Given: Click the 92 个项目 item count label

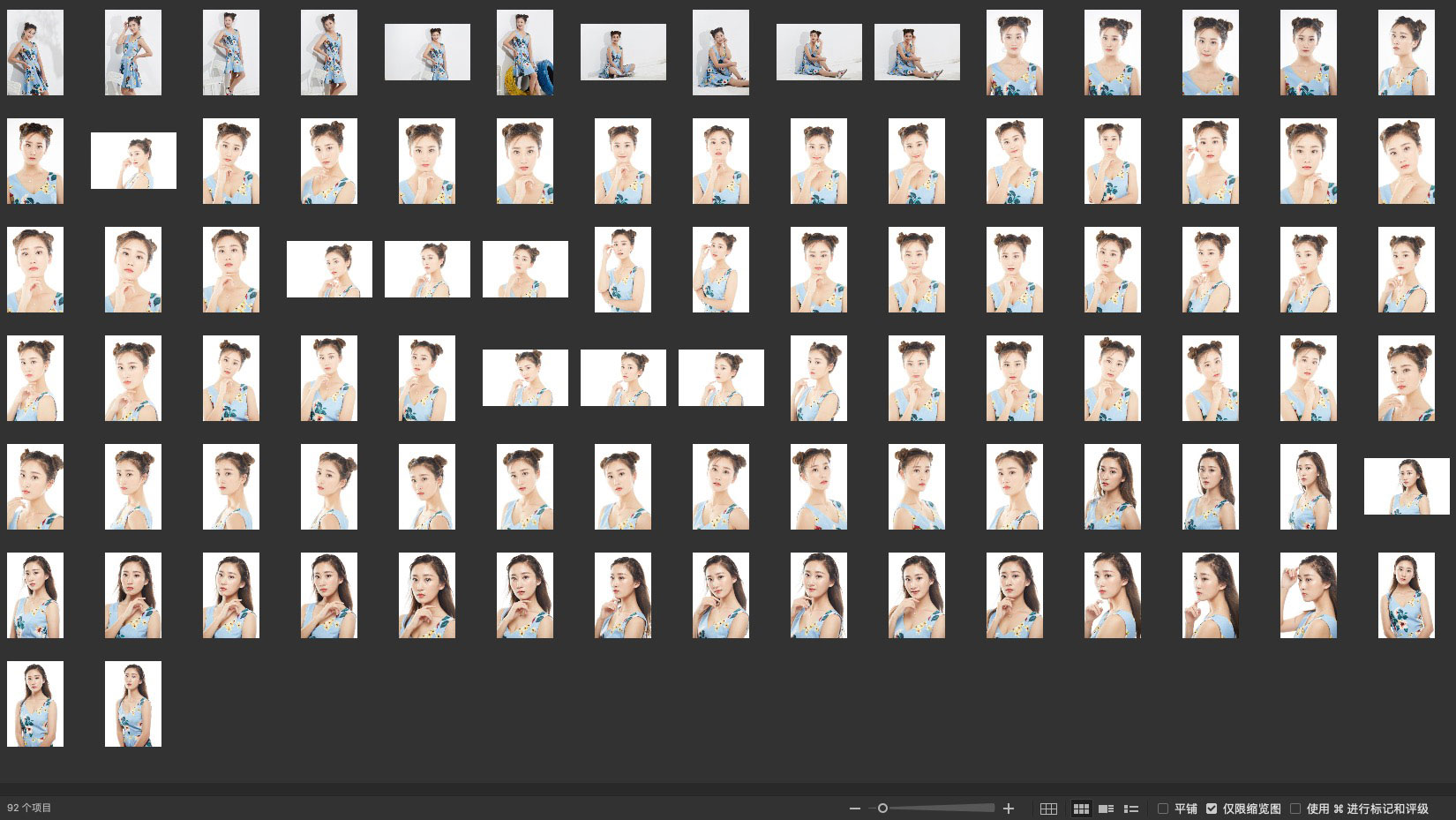Looking at the screenshot, I should click(x=29, y=808).
